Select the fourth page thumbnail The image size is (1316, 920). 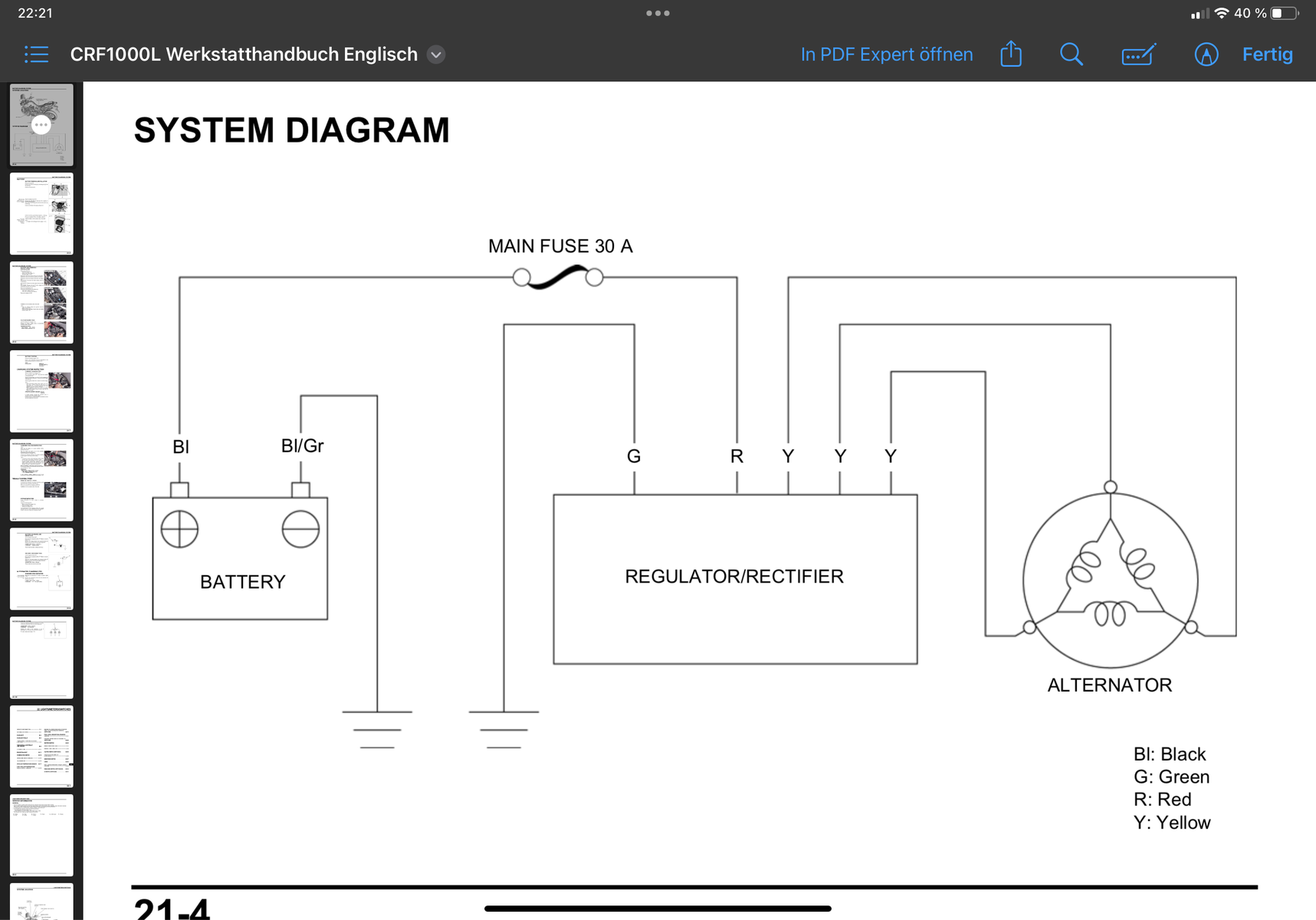pyautogui.click(x=41, y=391)
